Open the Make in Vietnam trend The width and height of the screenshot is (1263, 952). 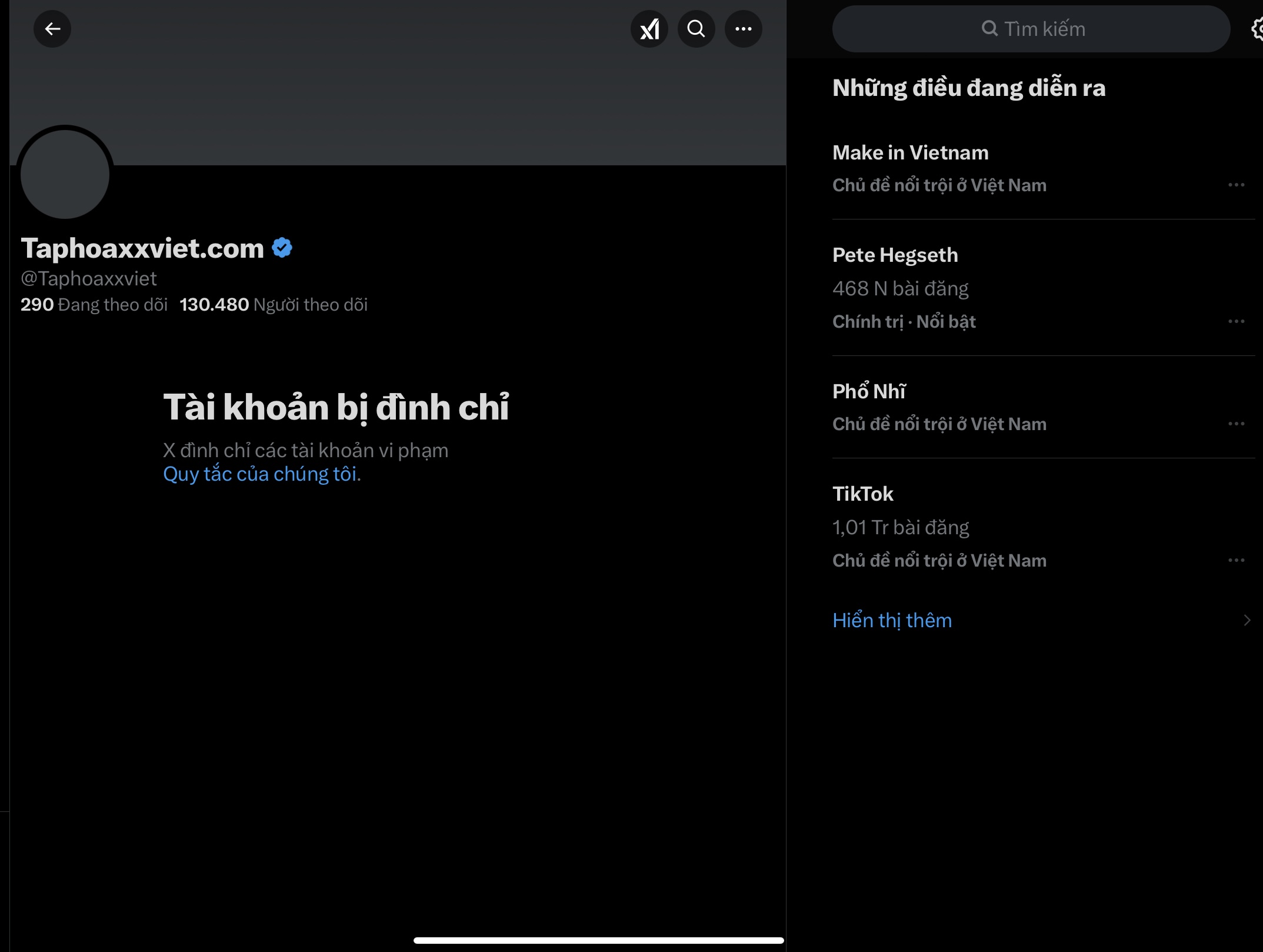pos(910,153)
